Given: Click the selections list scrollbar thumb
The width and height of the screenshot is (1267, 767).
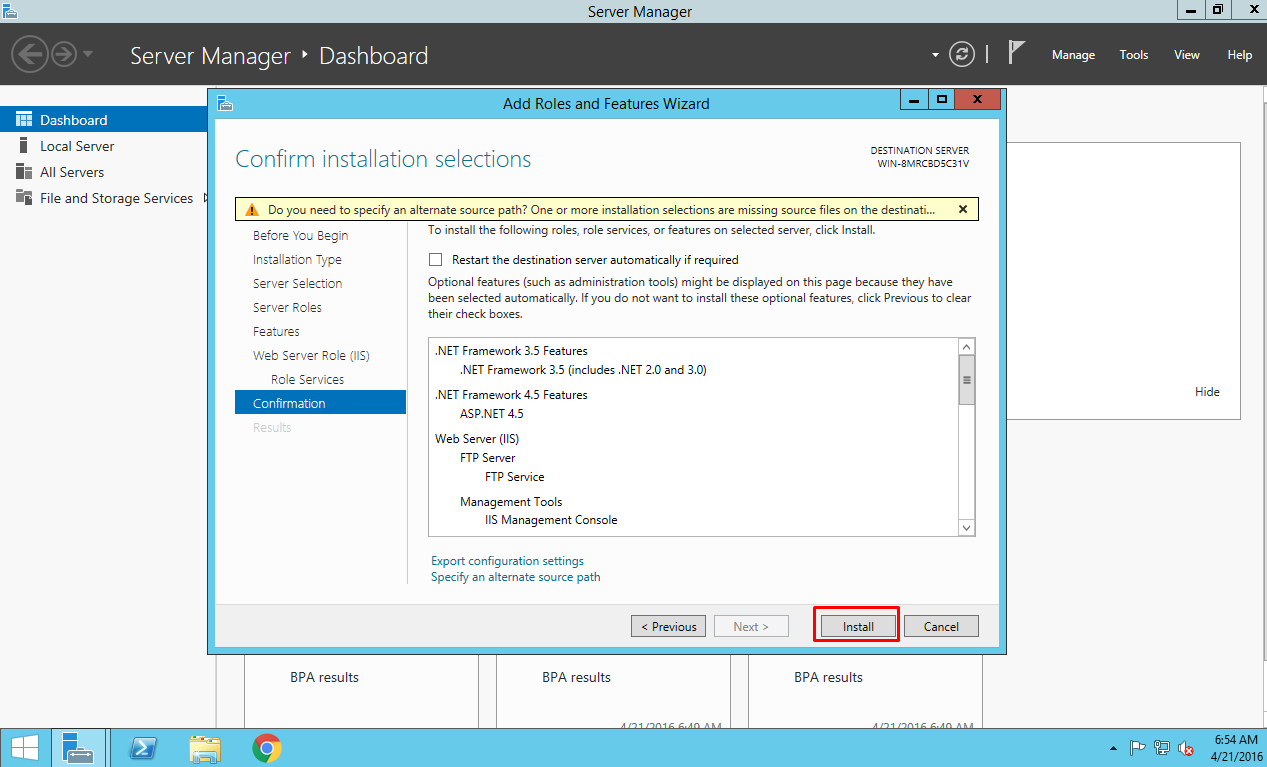Looking at the screenshot, I should (966, 380).
